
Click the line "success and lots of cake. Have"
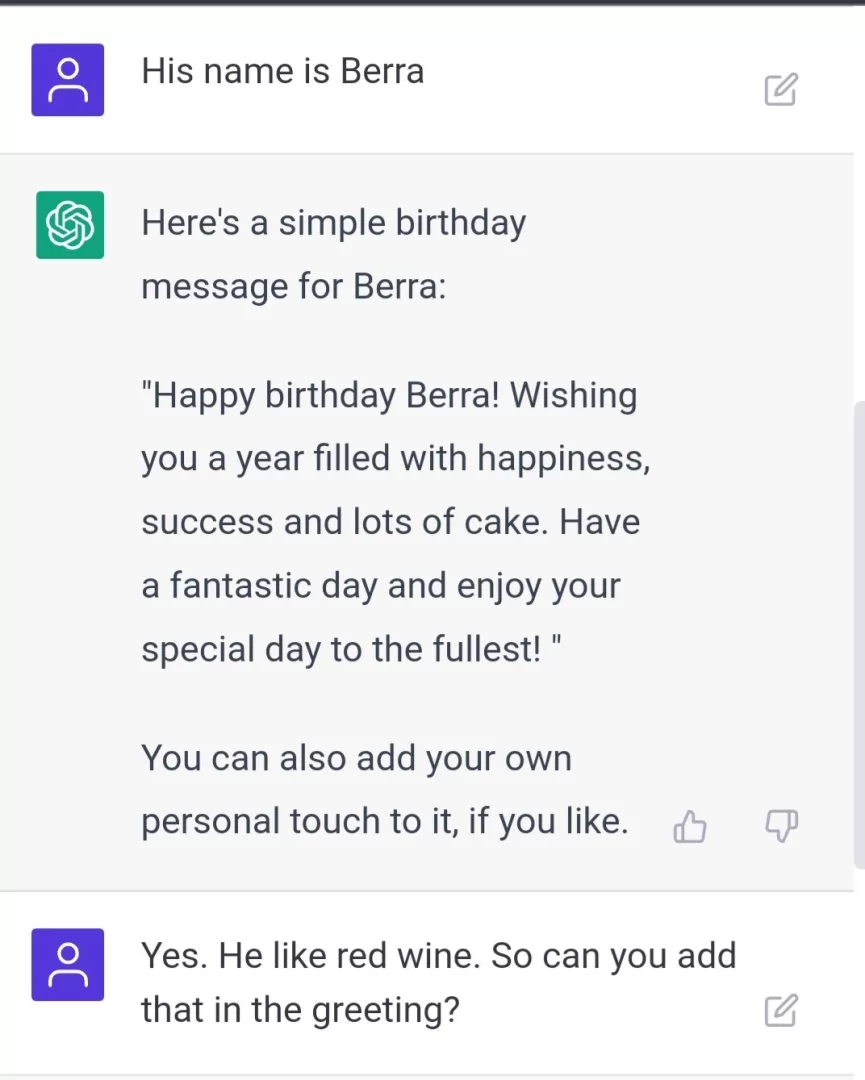pos(390,522)
